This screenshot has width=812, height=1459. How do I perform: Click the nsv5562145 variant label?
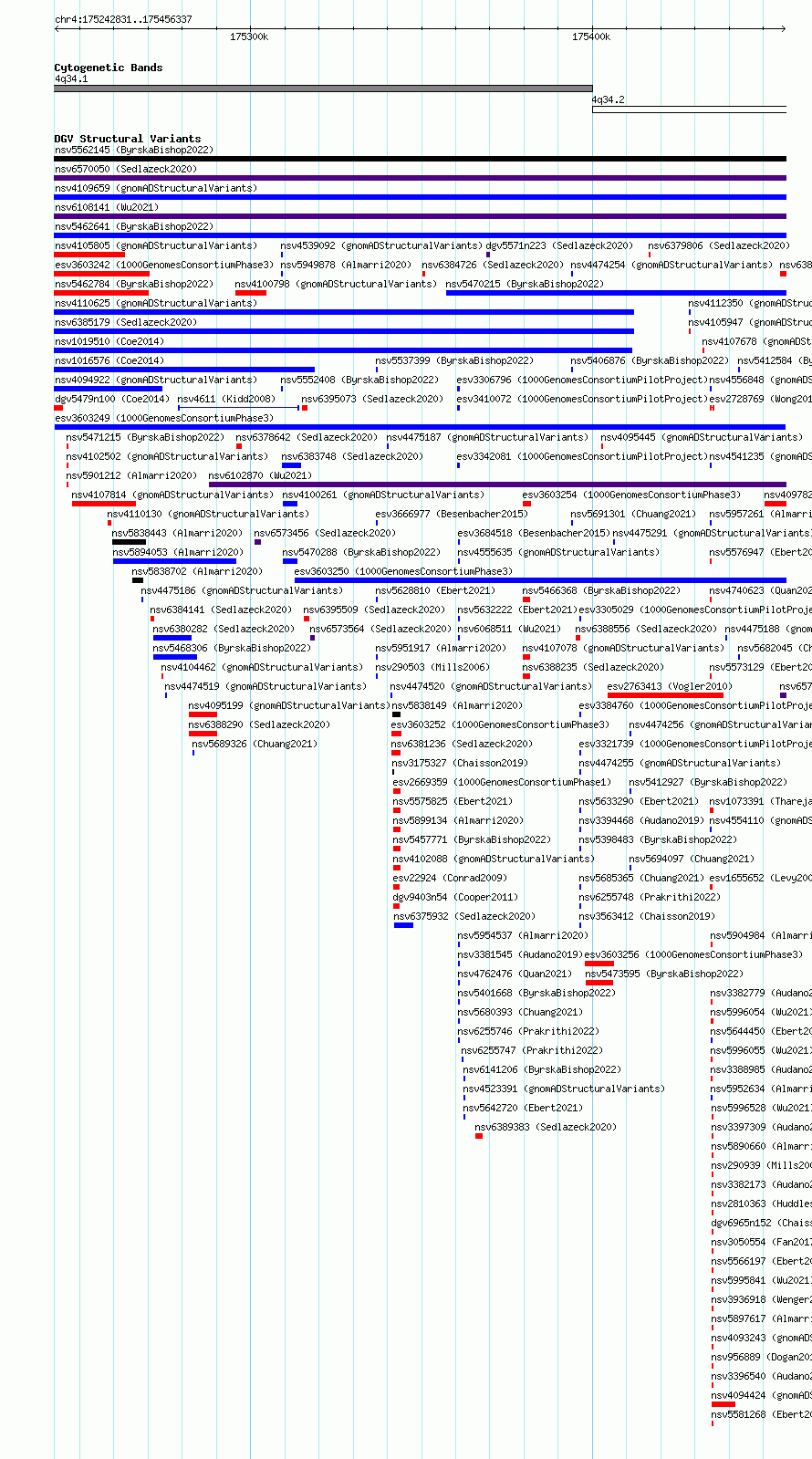(x=134, y=150)
